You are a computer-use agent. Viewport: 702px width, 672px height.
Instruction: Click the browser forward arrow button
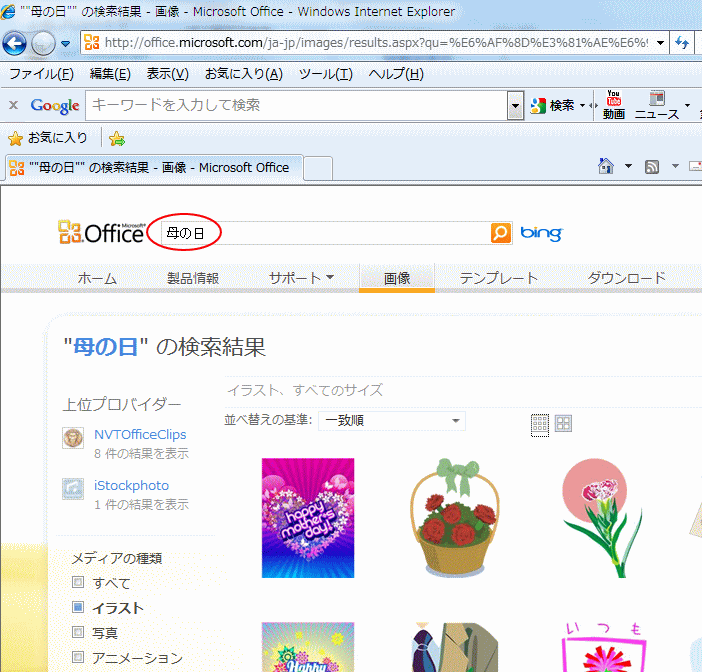point(43,43)
